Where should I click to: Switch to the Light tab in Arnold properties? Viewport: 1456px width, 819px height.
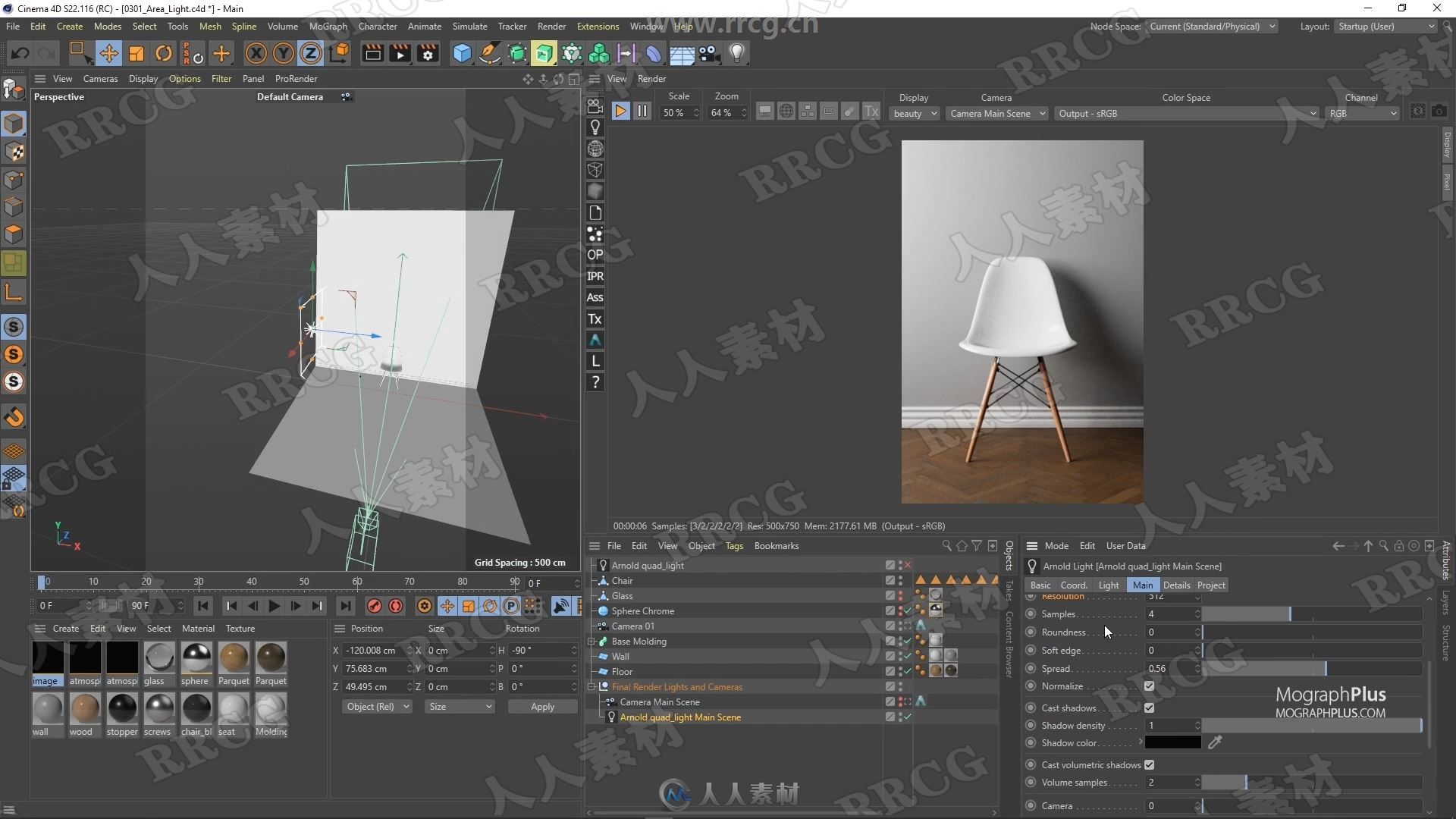1108,584
